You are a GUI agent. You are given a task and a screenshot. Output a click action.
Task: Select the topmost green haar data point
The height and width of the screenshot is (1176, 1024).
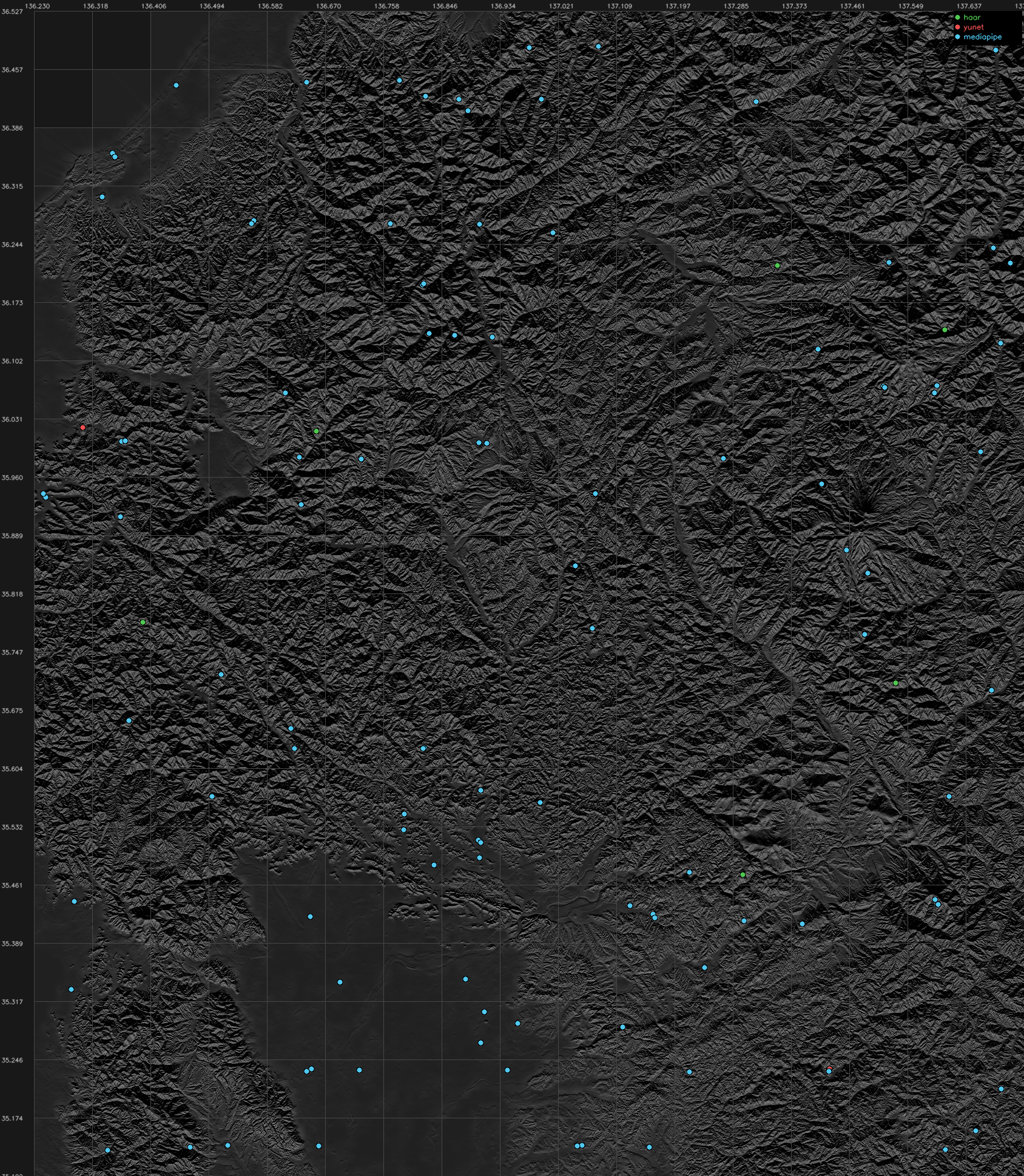pyautogui.click(x=777, y=266)
